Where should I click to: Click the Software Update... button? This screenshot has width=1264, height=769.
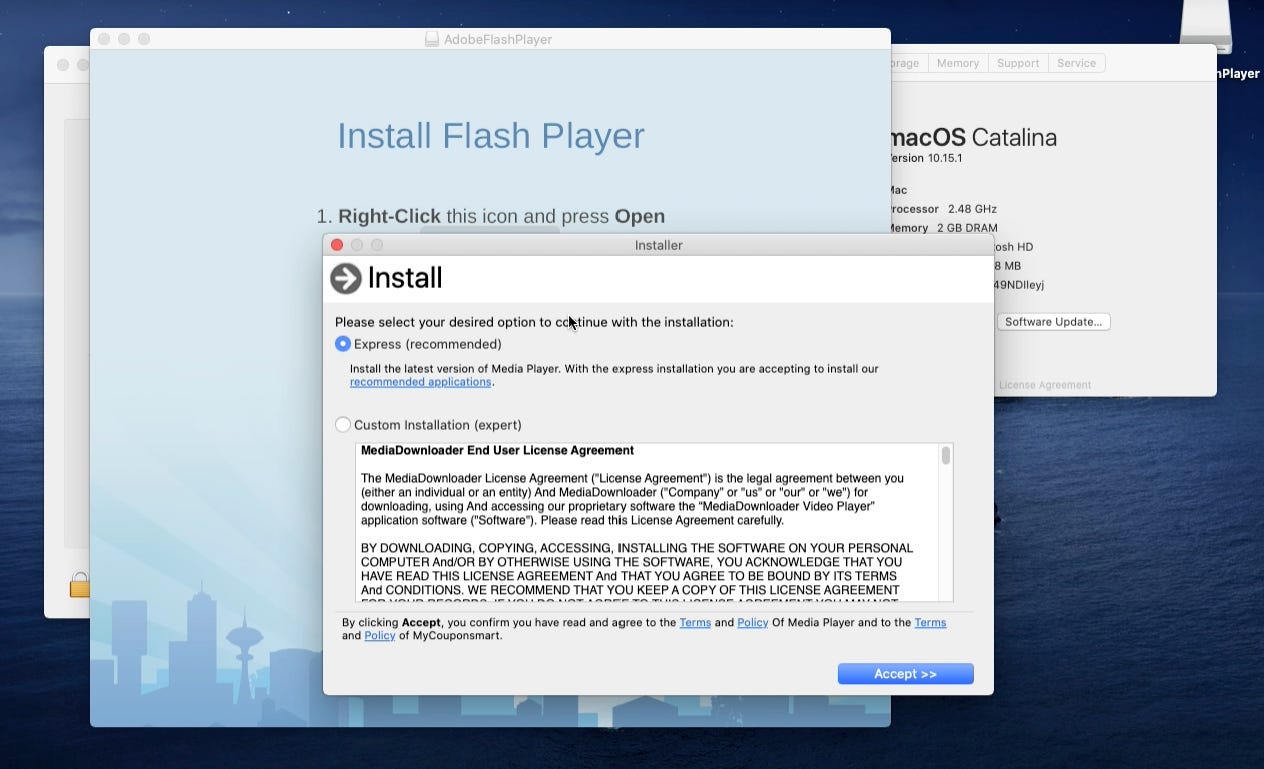click(x=1053, y=322)
